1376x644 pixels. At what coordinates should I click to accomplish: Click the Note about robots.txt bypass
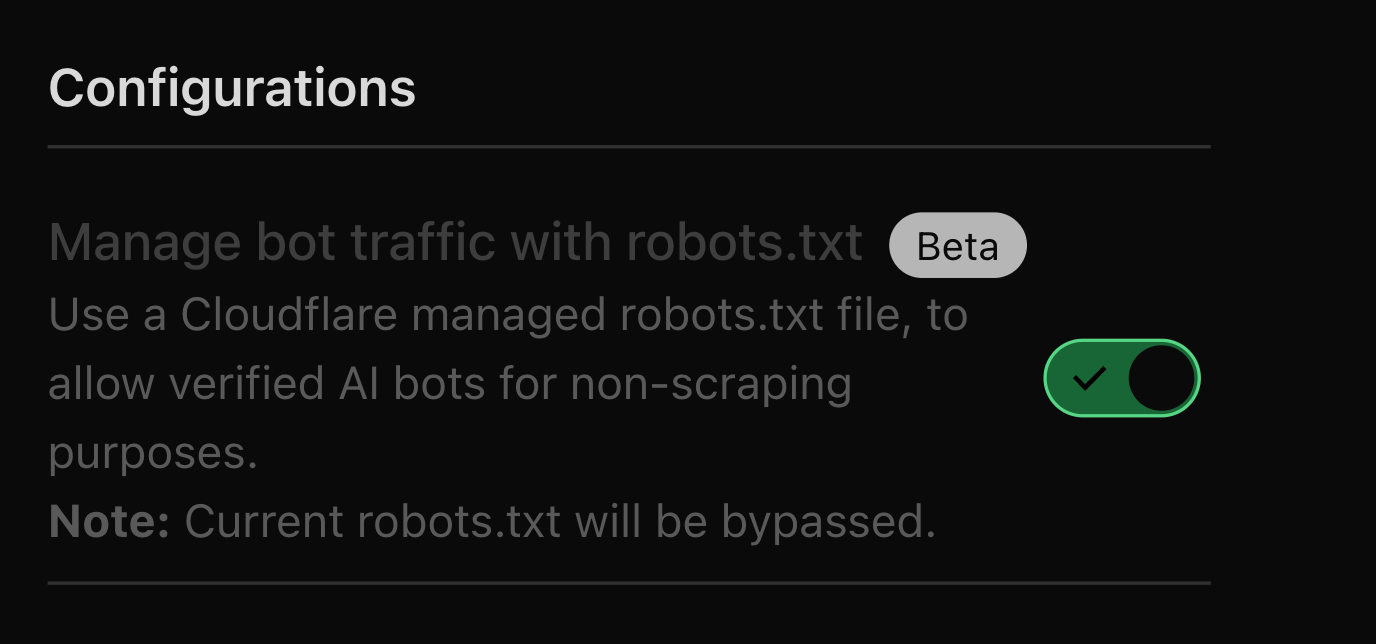[x=494, y=521]
